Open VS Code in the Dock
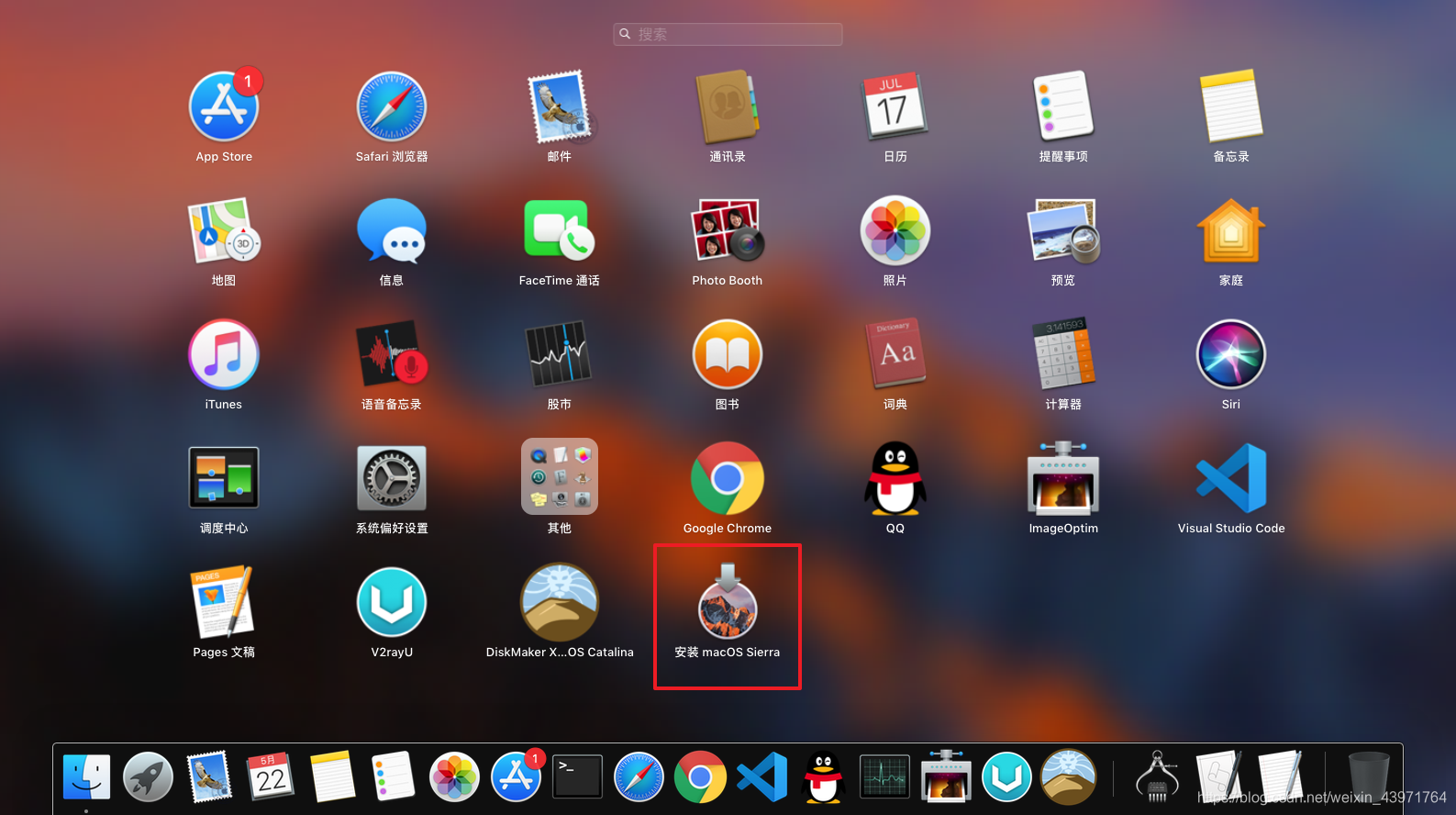This screenshot has width=1456, height=815. [x=761, y=777]
